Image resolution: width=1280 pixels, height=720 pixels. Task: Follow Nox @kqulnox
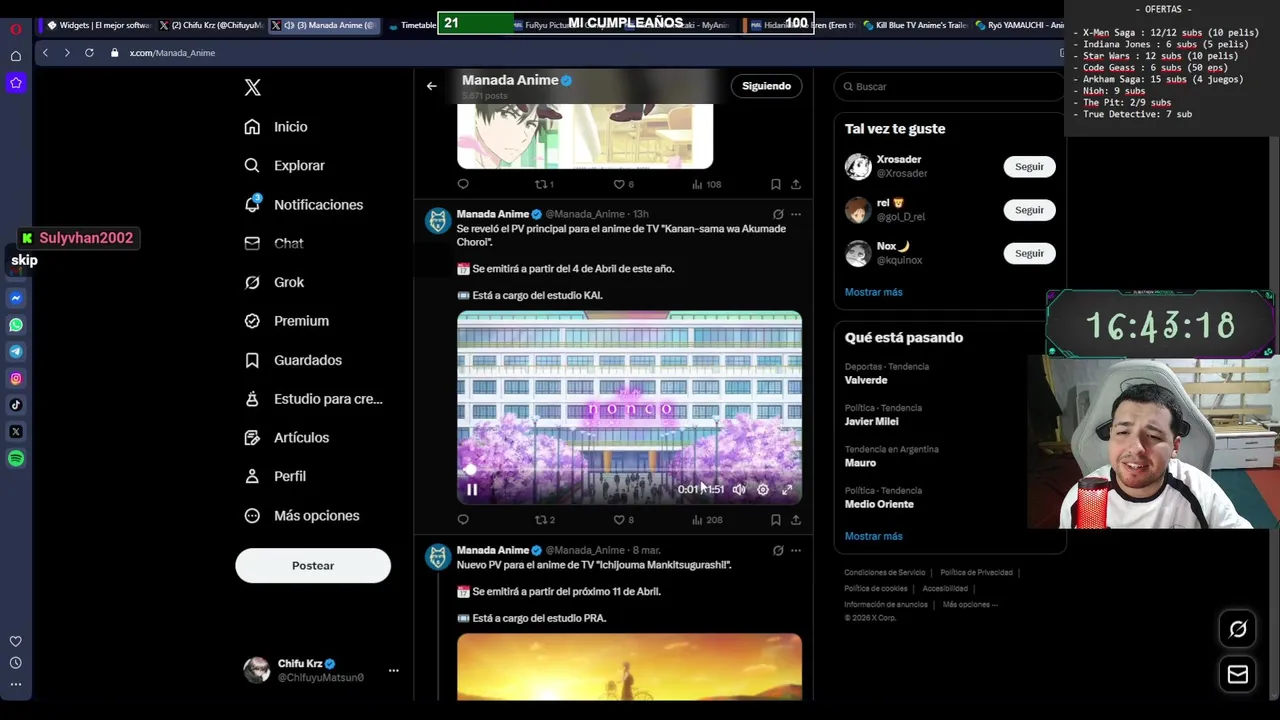coord(1029,253)
